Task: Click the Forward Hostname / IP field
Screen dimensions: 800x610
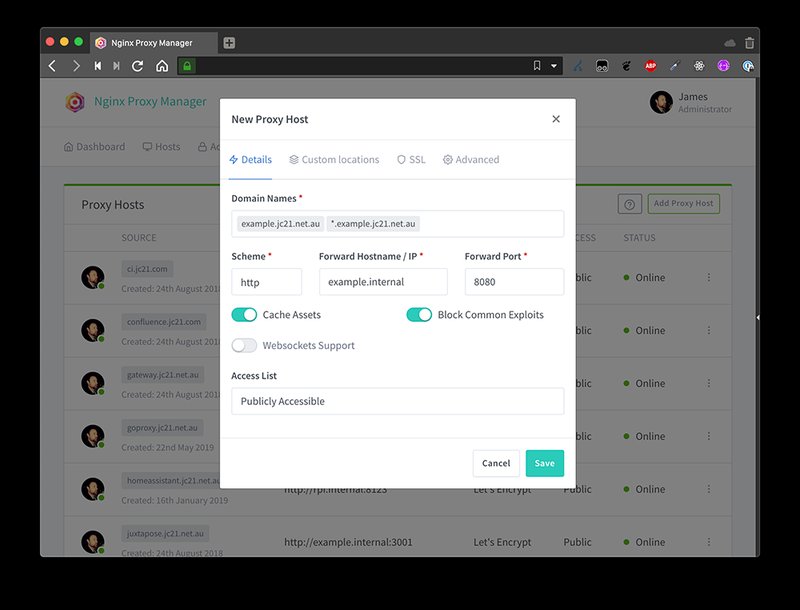Action: 383,283
